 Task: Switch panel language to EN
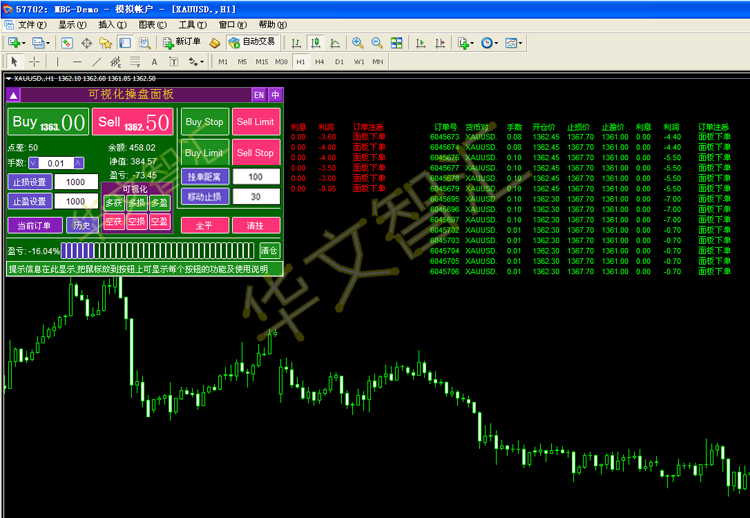259,95
